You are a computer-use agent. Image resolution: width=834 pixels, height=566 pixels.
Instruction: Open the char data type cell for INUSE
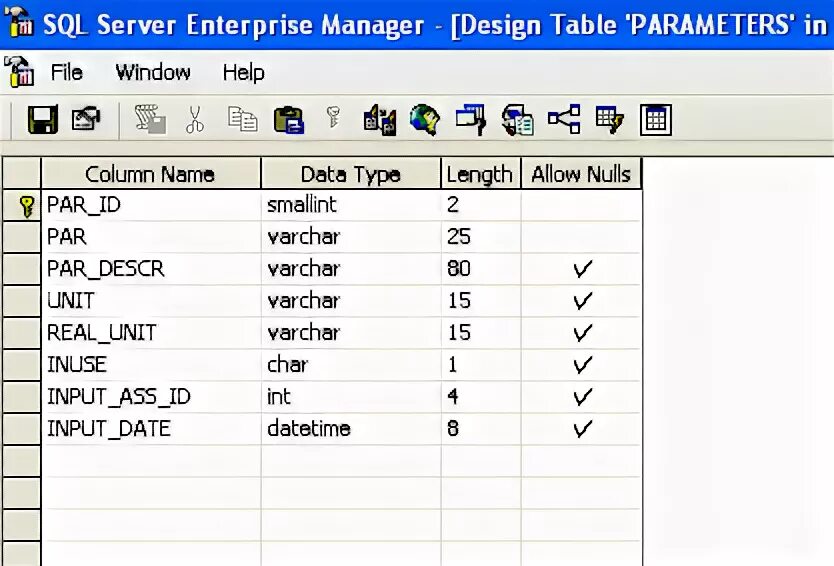tap(351, 364)
